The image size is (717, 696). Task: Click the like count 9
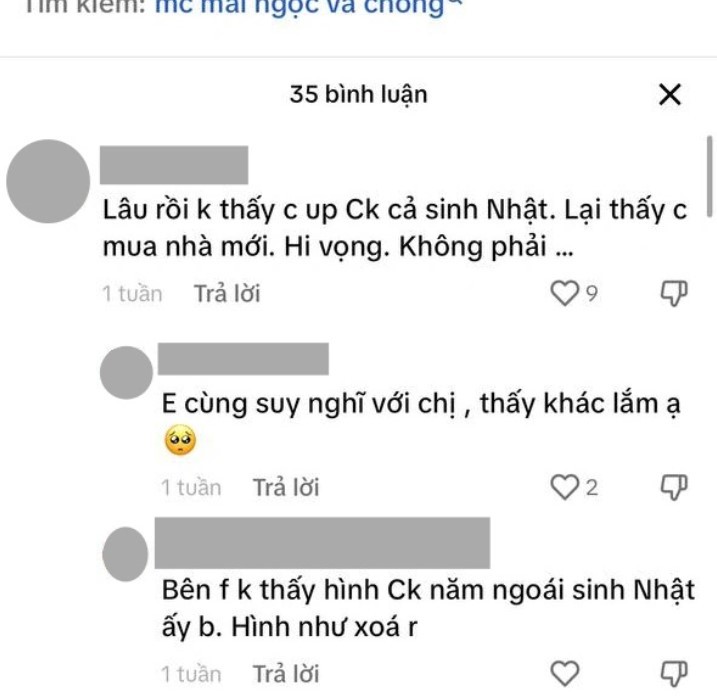[592, 294]
